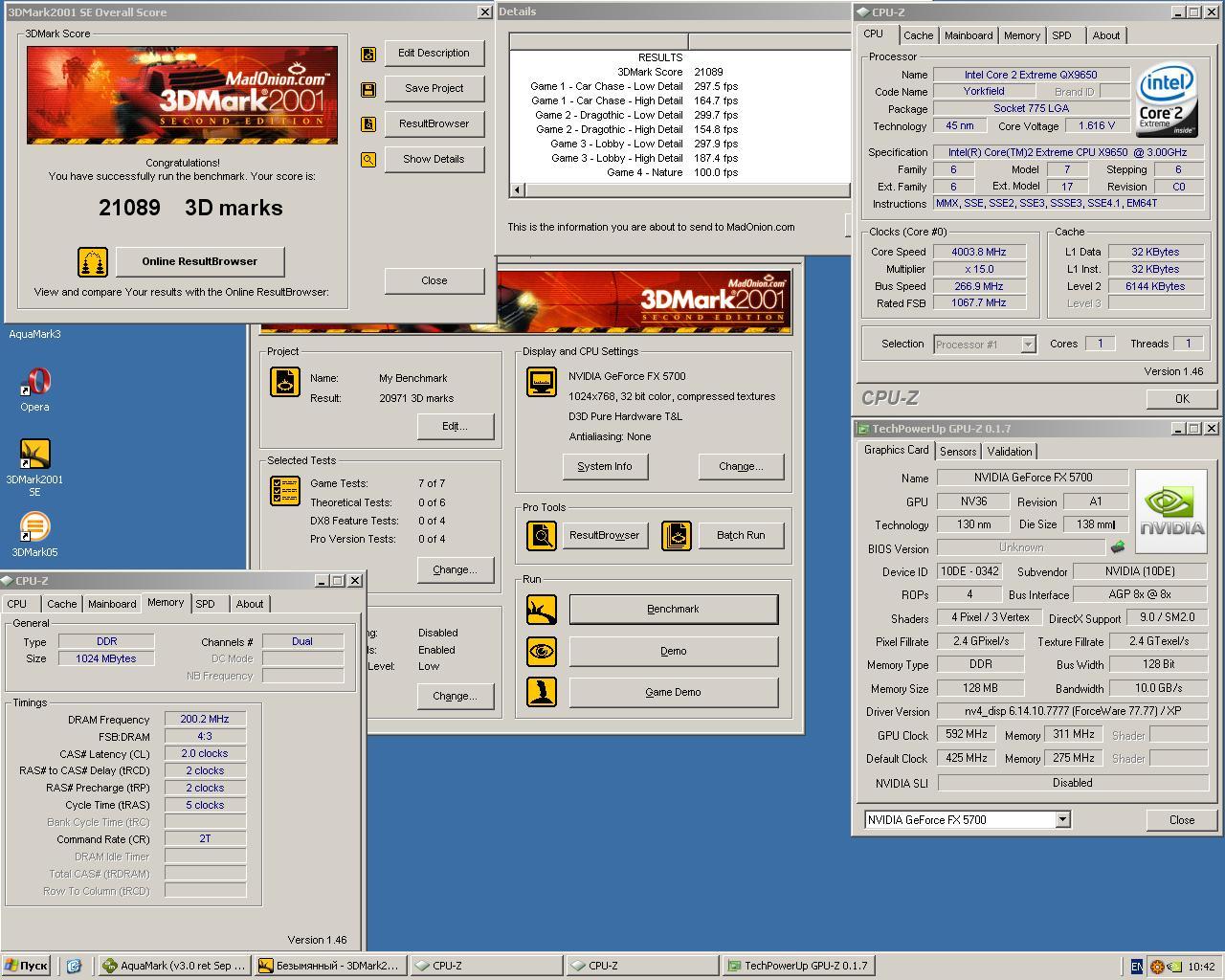Click the Save Project button
Image resolution: width=1225 pixels, height=980 pixels.
point(434,89)
